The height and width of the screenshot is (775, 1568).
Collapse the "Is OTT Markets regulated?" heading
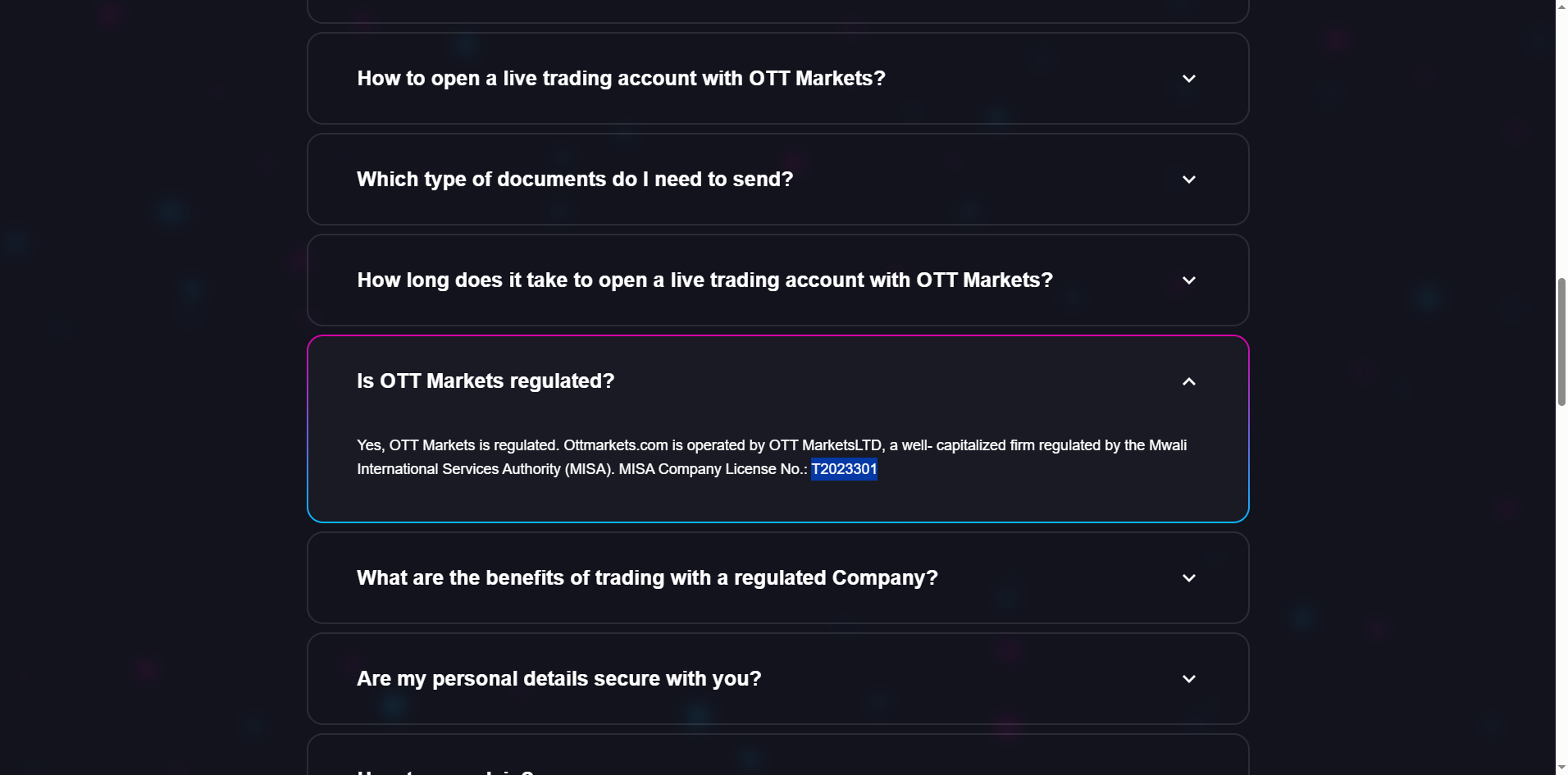pyautogui.click(x=485, y=381)
